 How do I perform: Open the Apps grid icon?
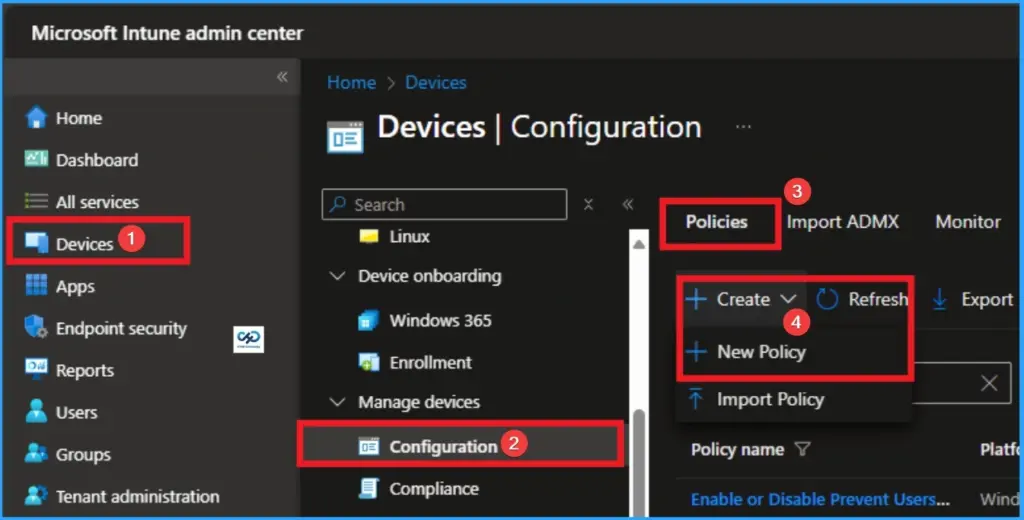36,285
